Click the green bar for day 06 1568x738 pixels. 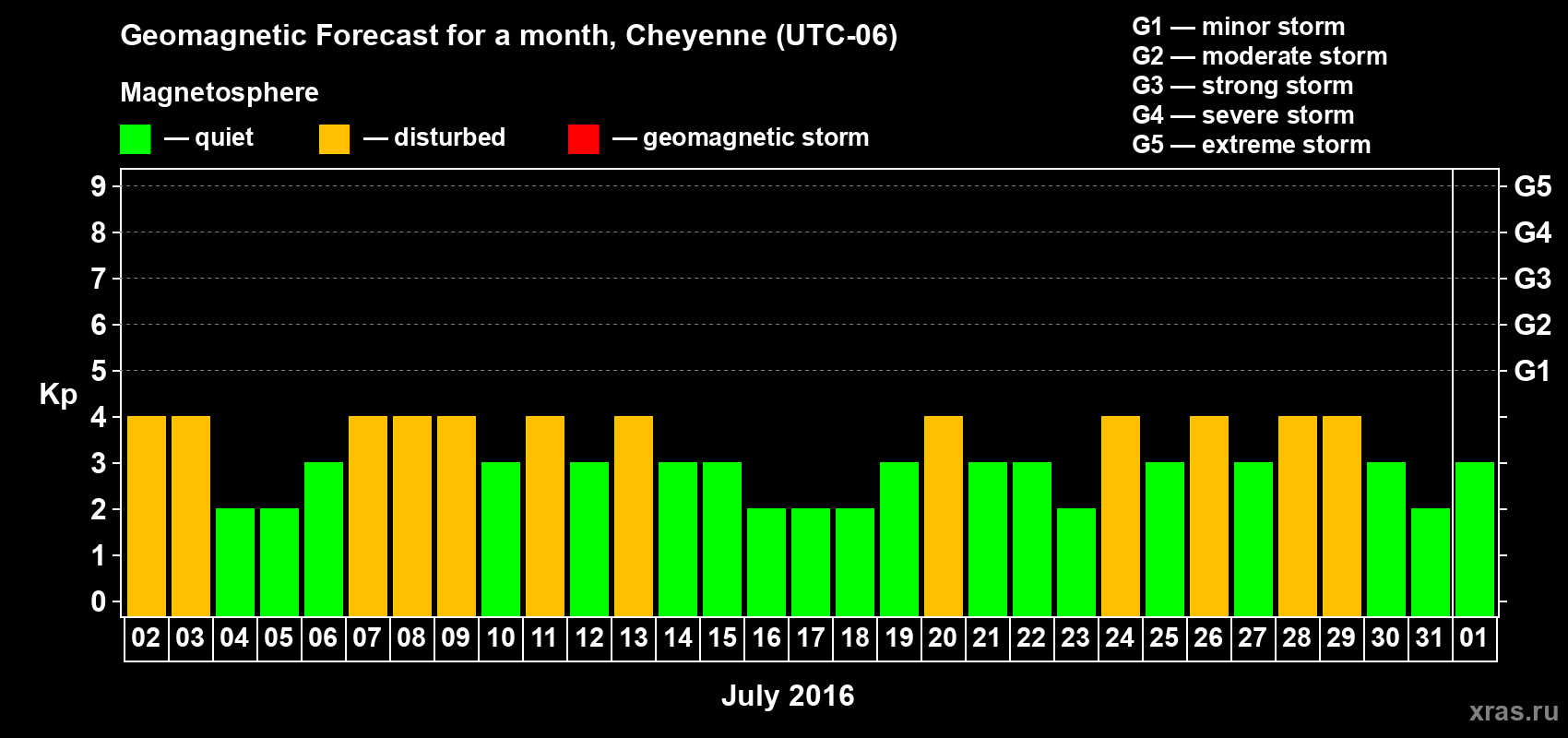click(x=324, y=539)
